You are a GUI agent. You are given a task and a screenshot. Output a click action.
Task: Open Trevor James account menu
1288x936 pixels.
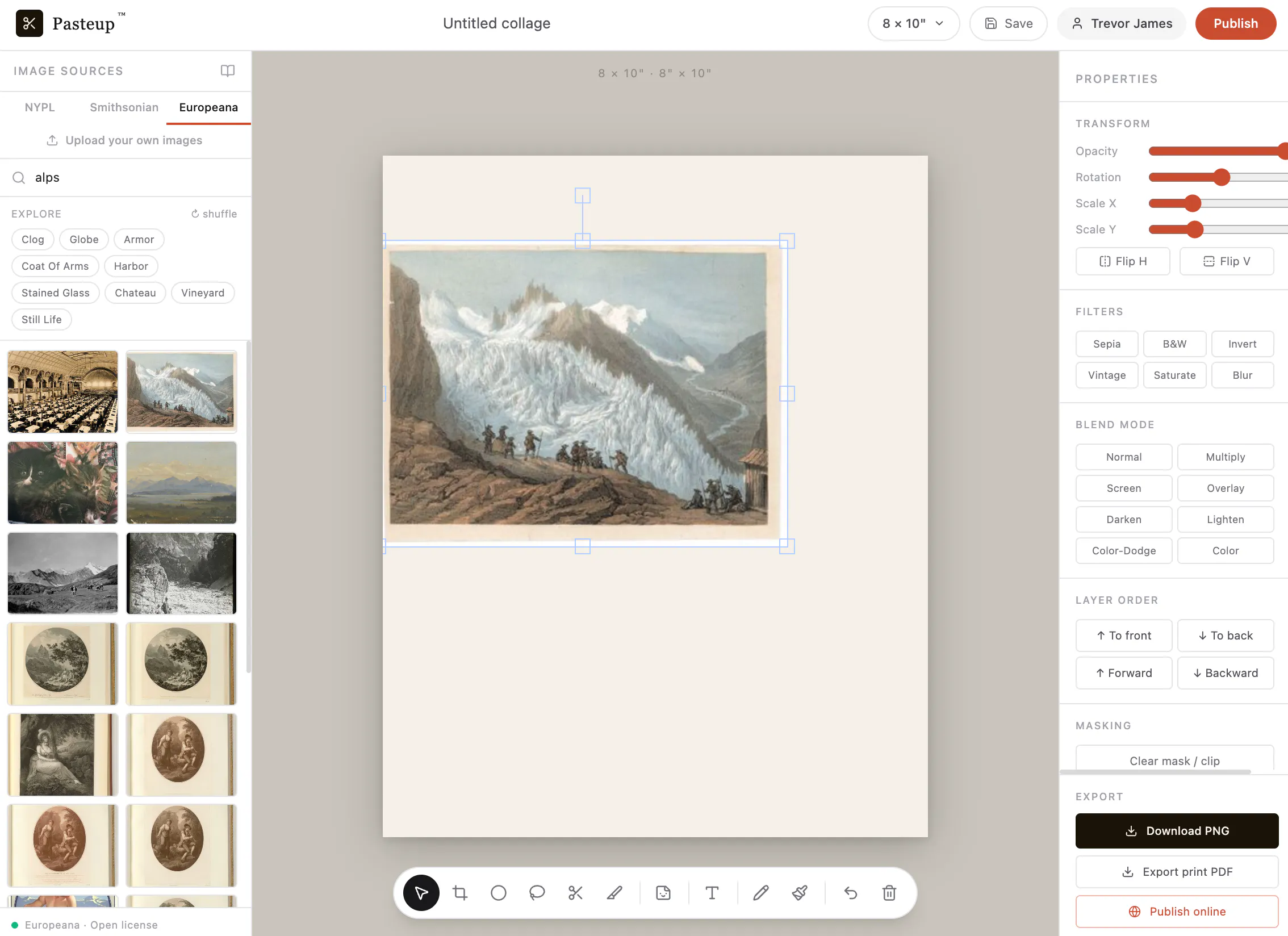point(1122,23)
